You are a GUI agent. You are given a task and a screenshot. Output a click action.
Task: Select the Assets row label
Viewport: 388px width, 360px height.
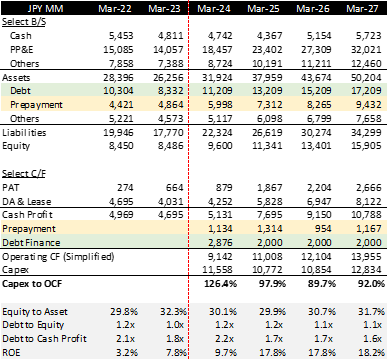click(16, 78)
